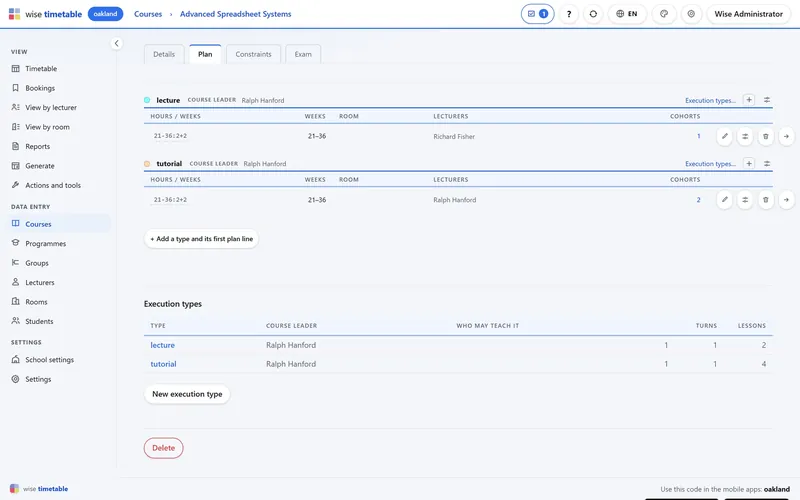Open the Wise Administrator user menu
Viewport: 800px width, 500px height.
pos(748,14)
